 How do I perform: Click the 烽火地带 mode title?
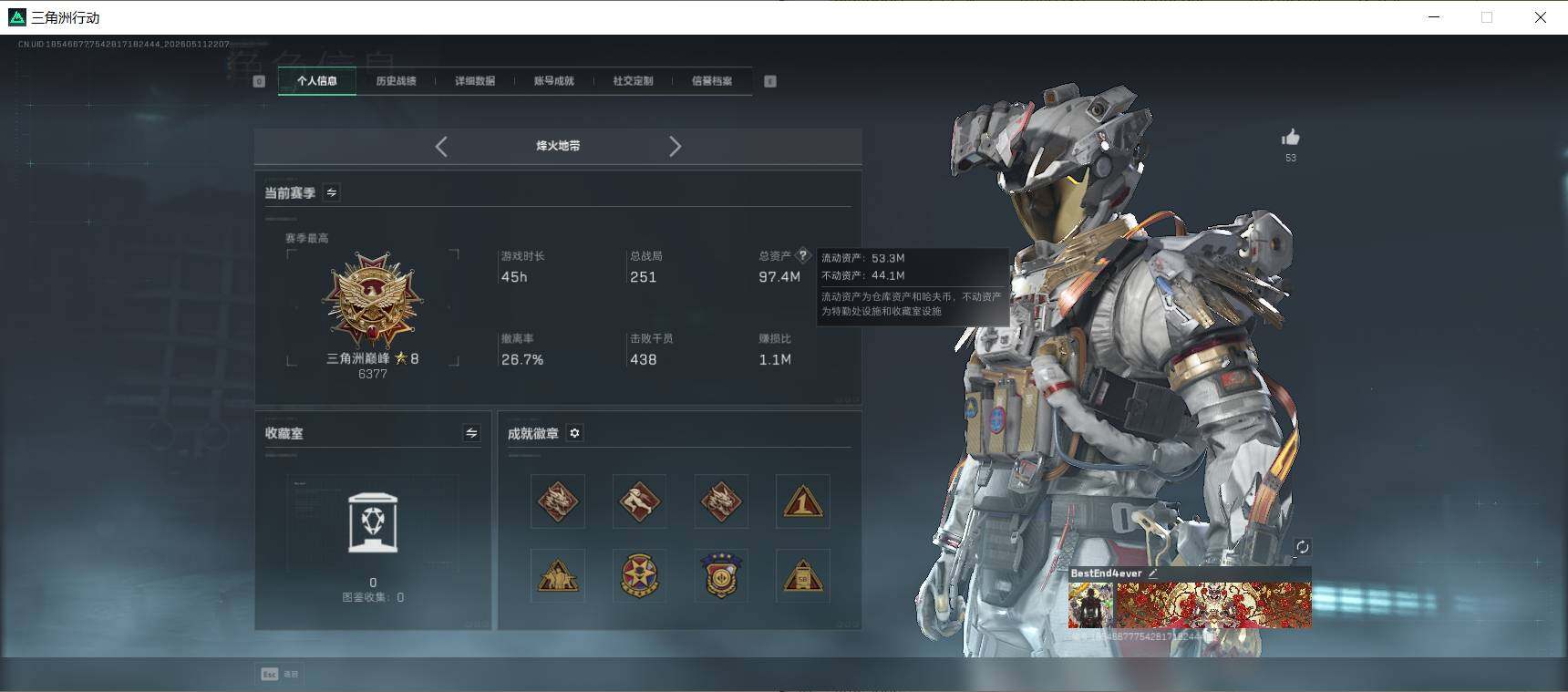click(x=558, y=146)
